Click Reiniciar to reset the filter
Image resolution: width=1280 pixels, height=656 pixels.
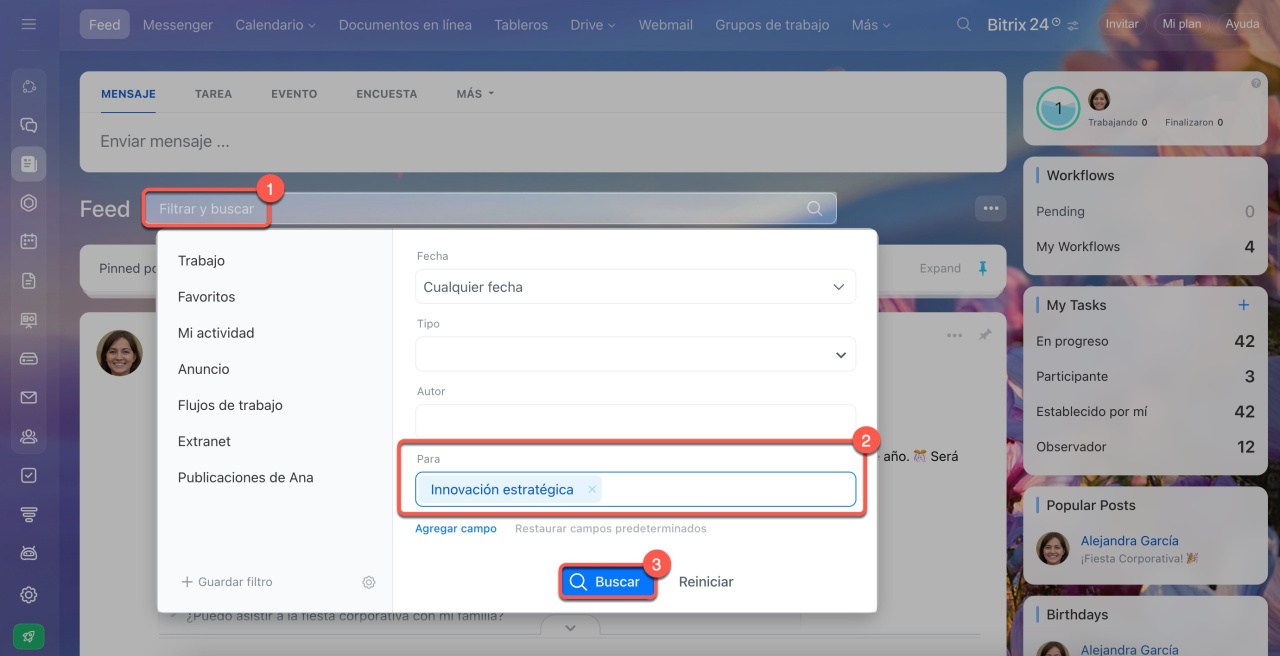point(706,582)
